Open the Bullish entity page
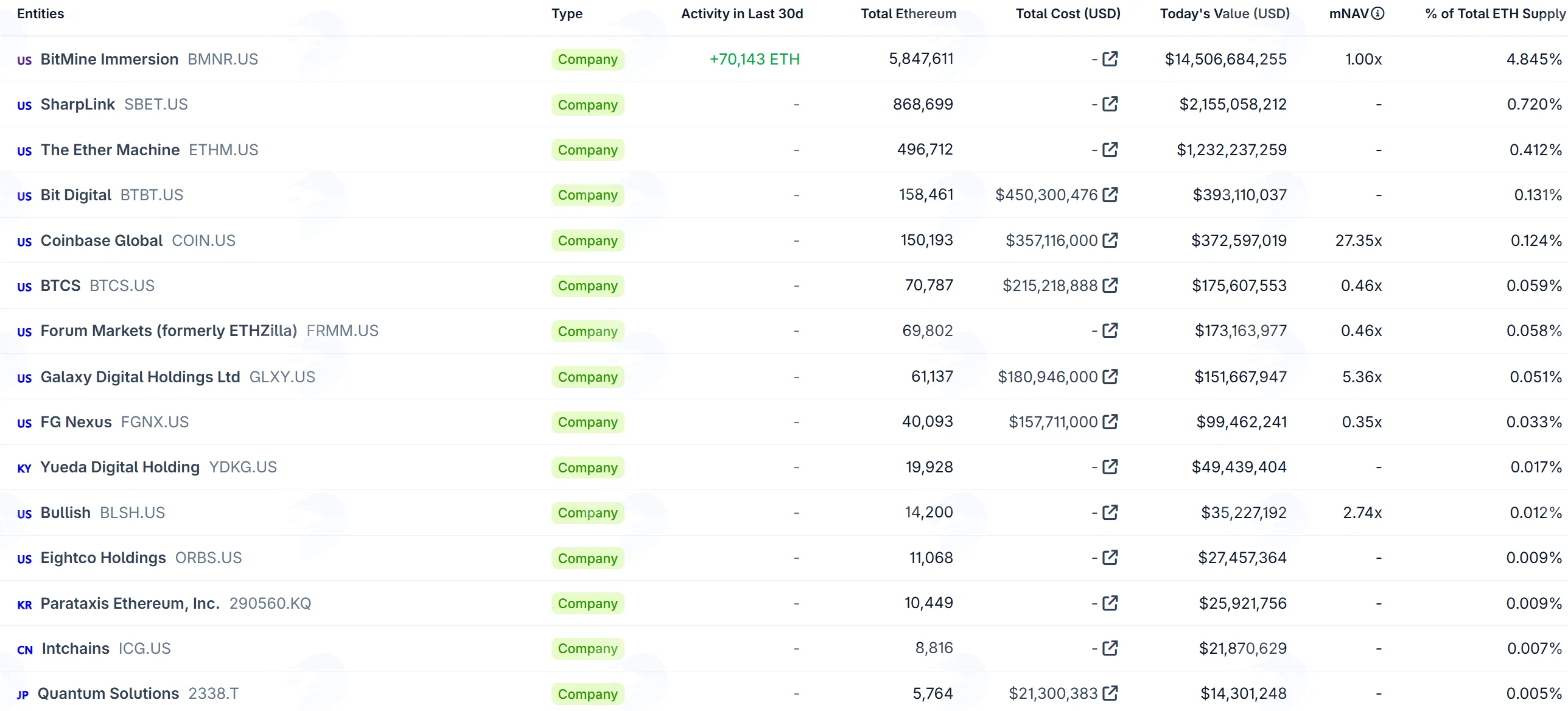Image resolution: width=1568 pixels, height=711 pixels. 66,513
